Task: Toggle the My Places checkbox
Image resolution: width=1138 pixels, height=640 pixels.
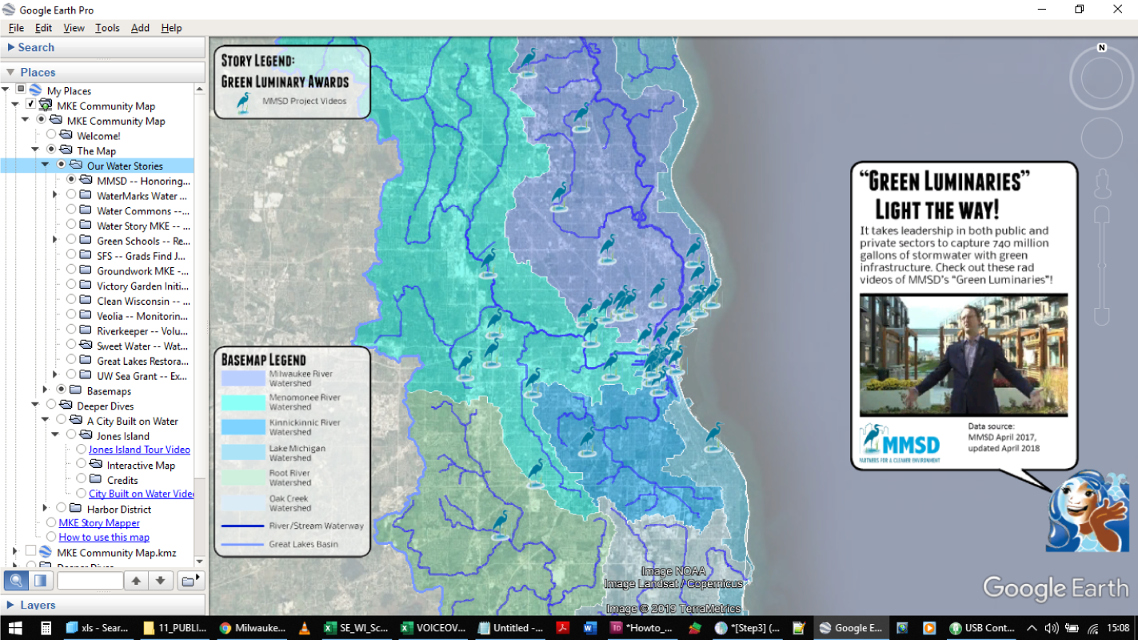Action: coord(20,90)
